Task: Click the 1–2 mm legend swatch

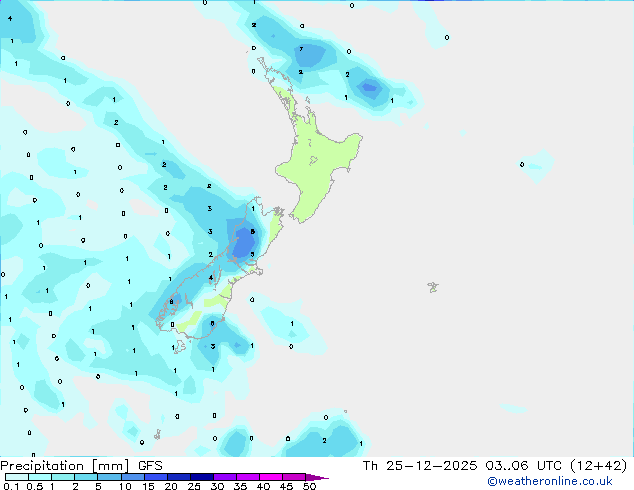Action: 63,477
